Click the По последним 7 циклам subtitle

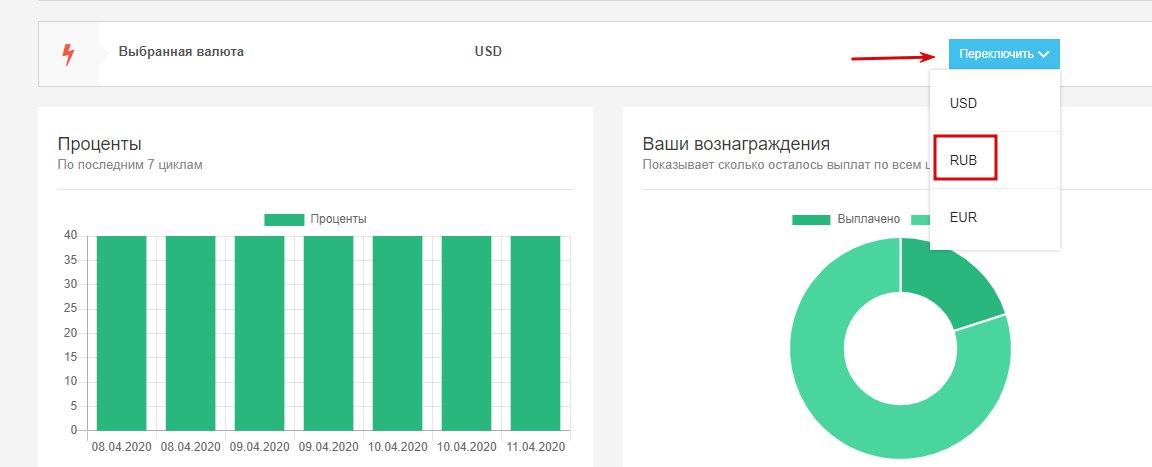(x=130, y=165)
